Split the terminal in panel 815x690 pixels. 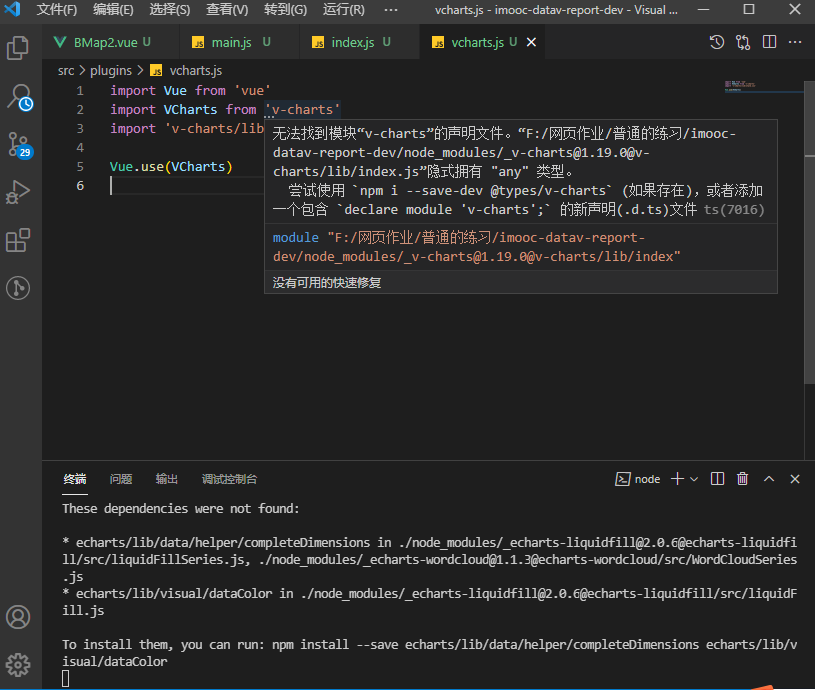(x=717, y=479)
